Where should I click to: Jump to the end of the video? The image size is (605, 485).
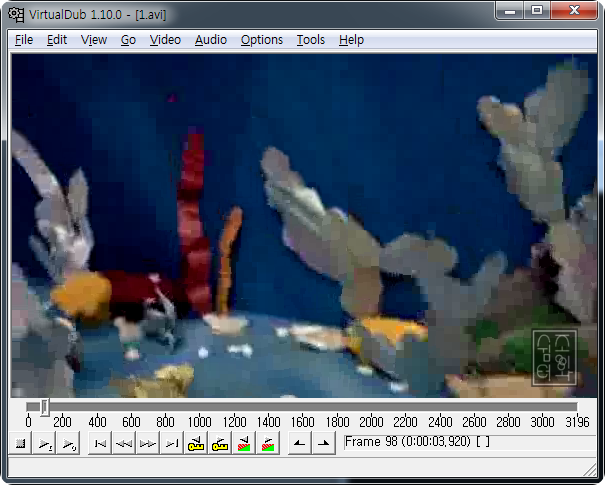(x=172, y=443)
